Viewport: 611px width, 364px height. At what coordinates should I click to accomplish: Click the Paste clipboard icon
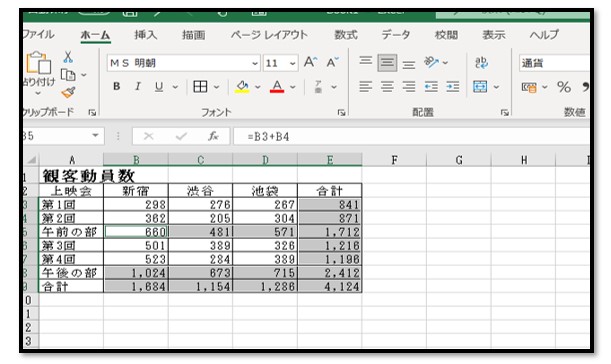(39, 62)
